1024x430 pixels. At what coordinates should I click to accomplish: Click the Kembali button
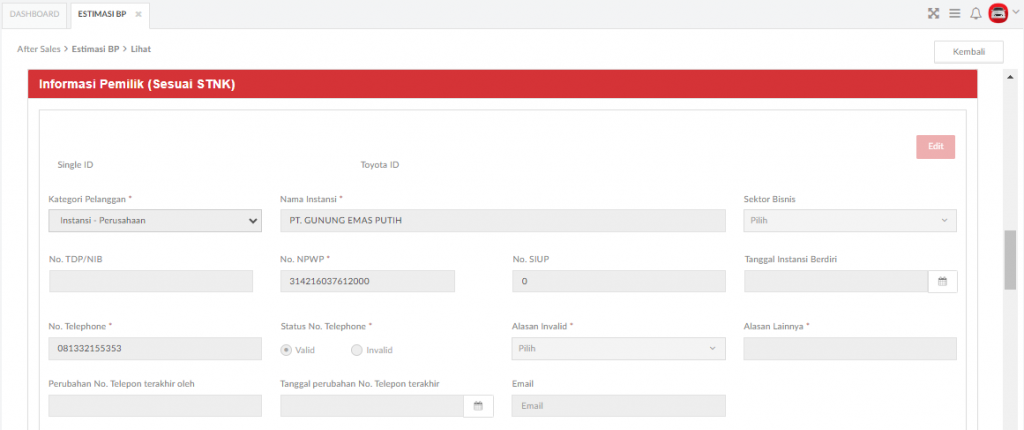click(x=968, y=52)
